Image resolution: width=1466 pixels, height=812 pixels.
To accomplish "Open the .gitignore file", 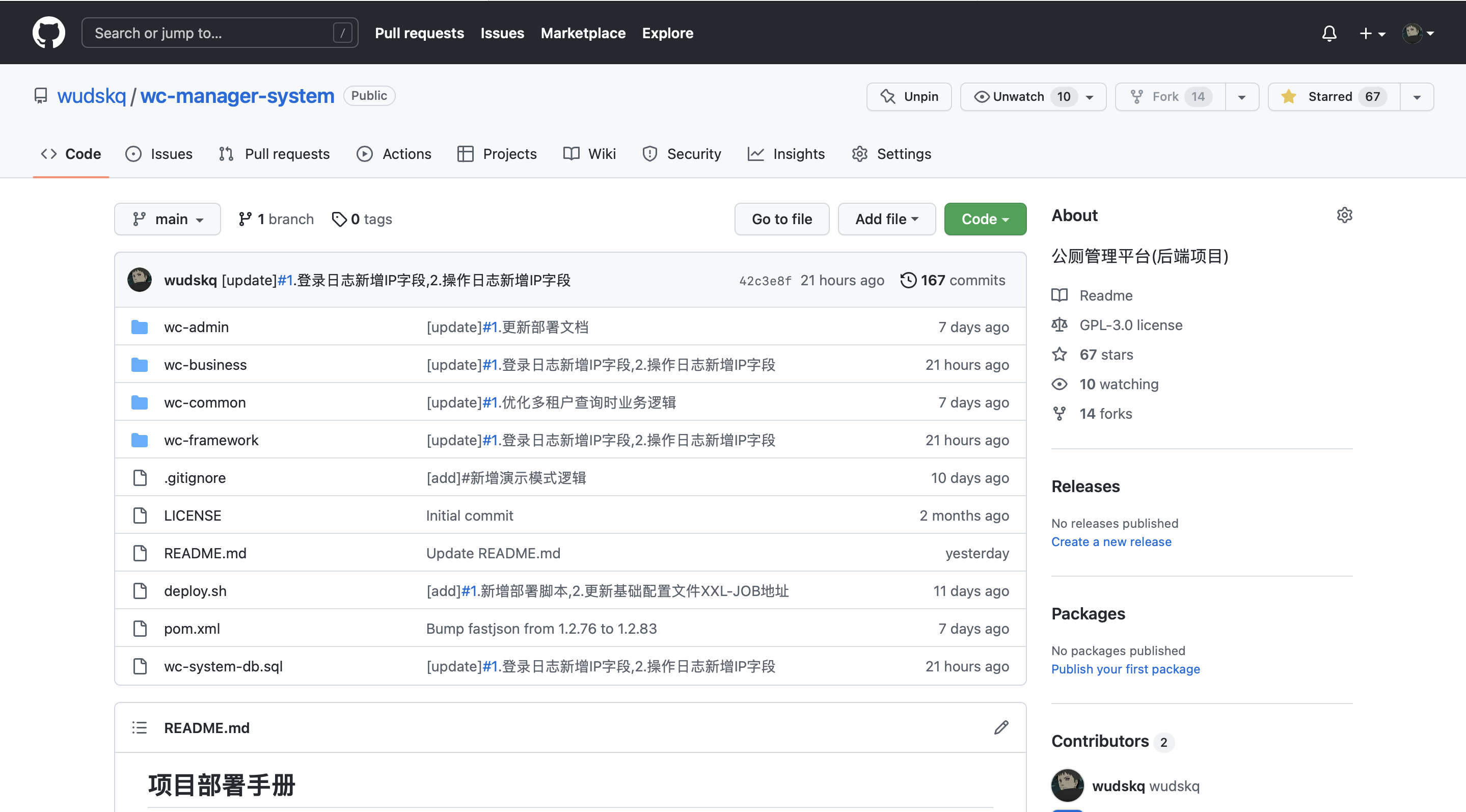I will [x=195, y=478].
